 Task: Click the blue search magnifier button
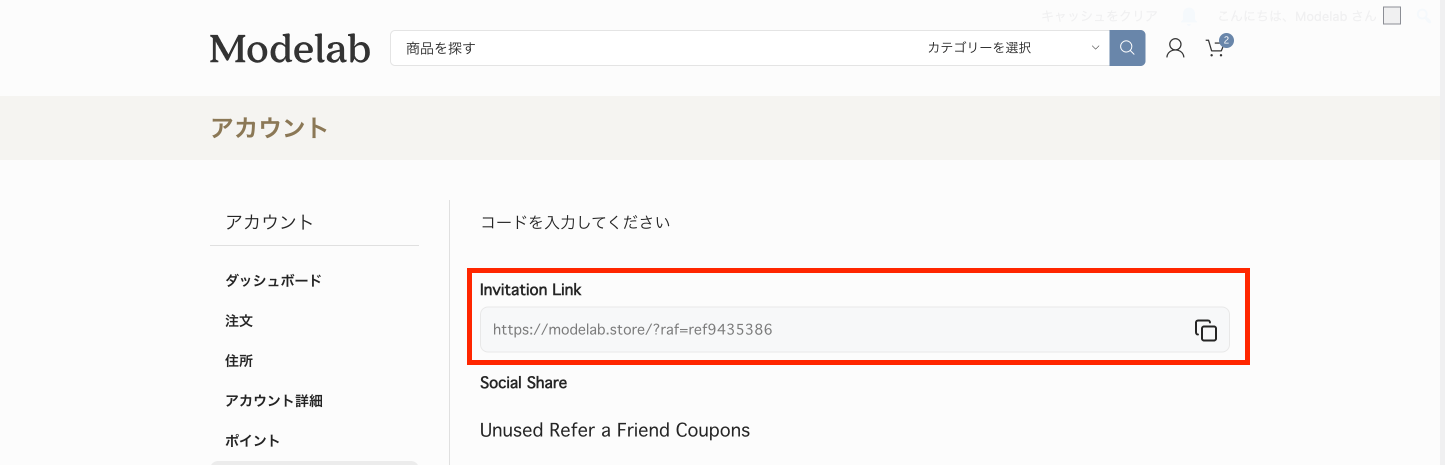tap(1127, 48)
